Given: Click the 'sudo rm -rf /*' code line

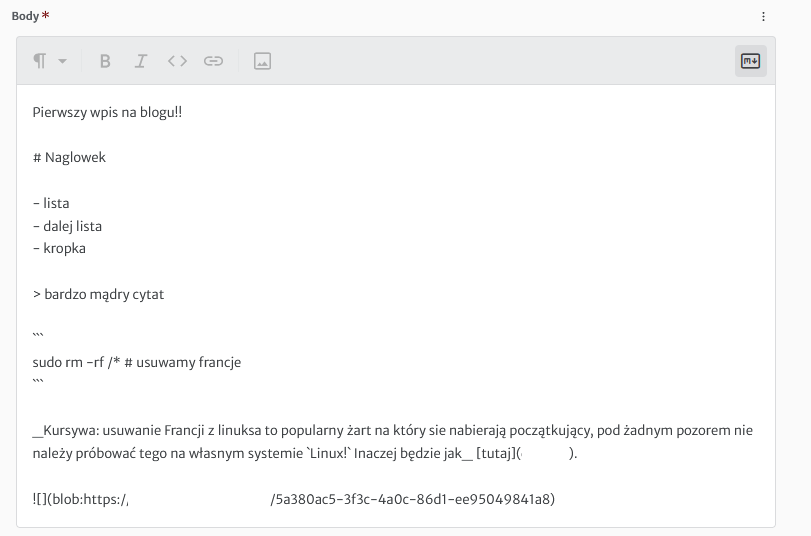Looking at the screenshot, I should pyautogui.click(x=137, y=362).
